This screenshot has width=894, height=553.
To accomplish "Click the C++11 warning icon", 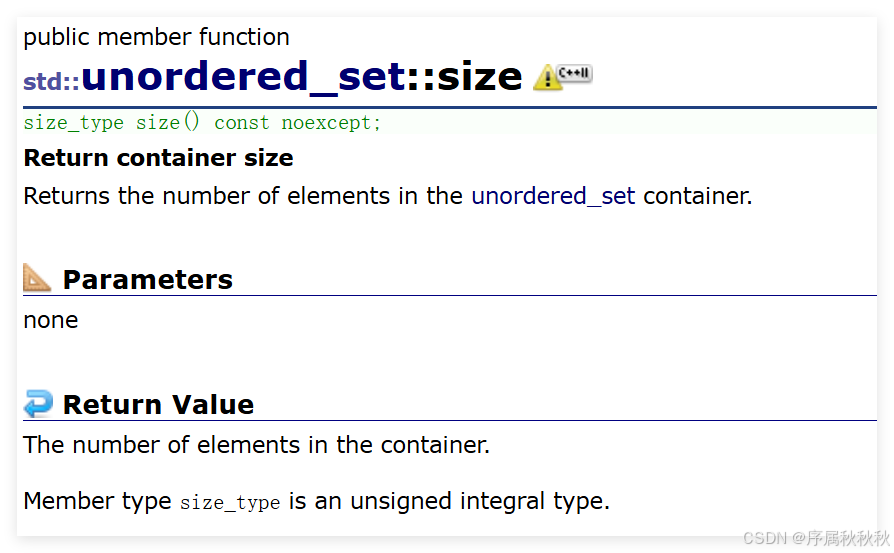I will [562, 76].
